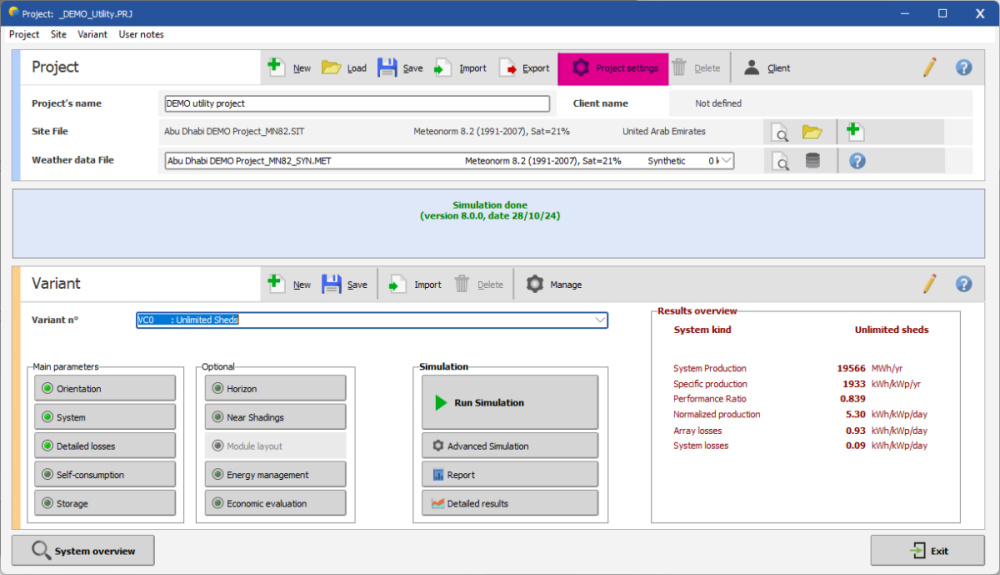Expand the Variant number dropdown

(599, 320)
